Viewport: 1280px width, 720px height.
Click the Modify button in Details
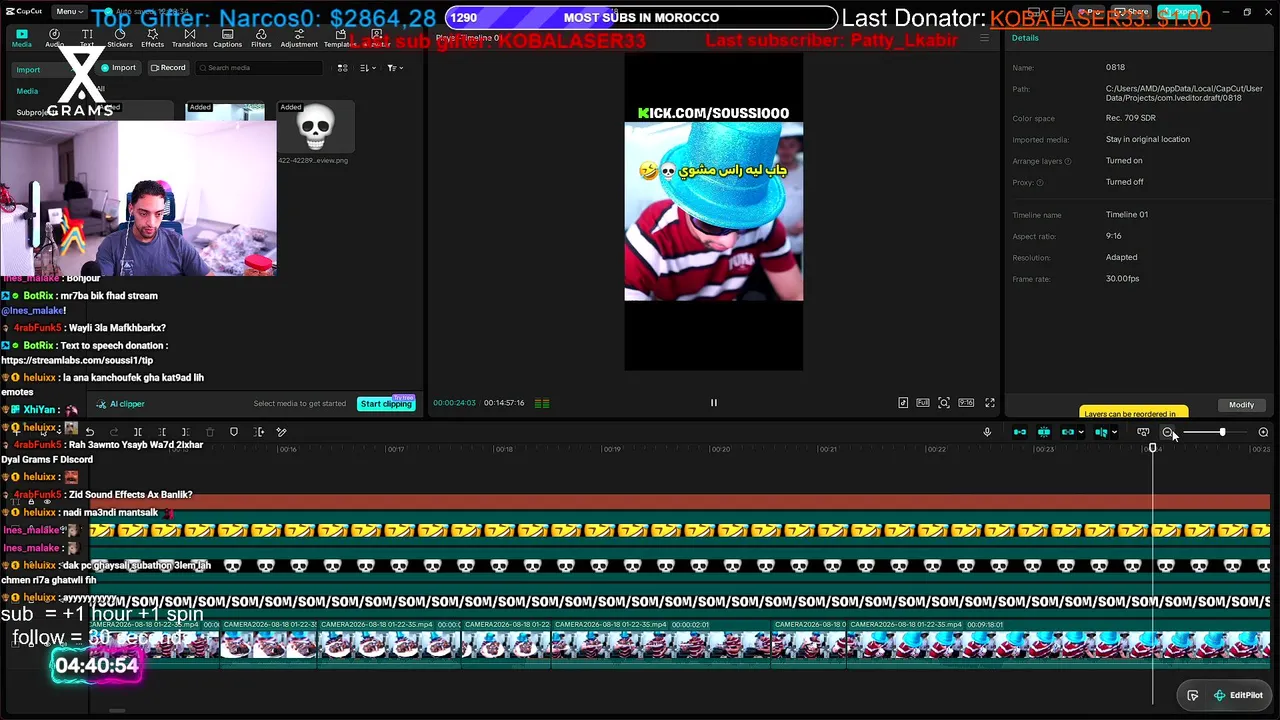[x=1241, y=405]
